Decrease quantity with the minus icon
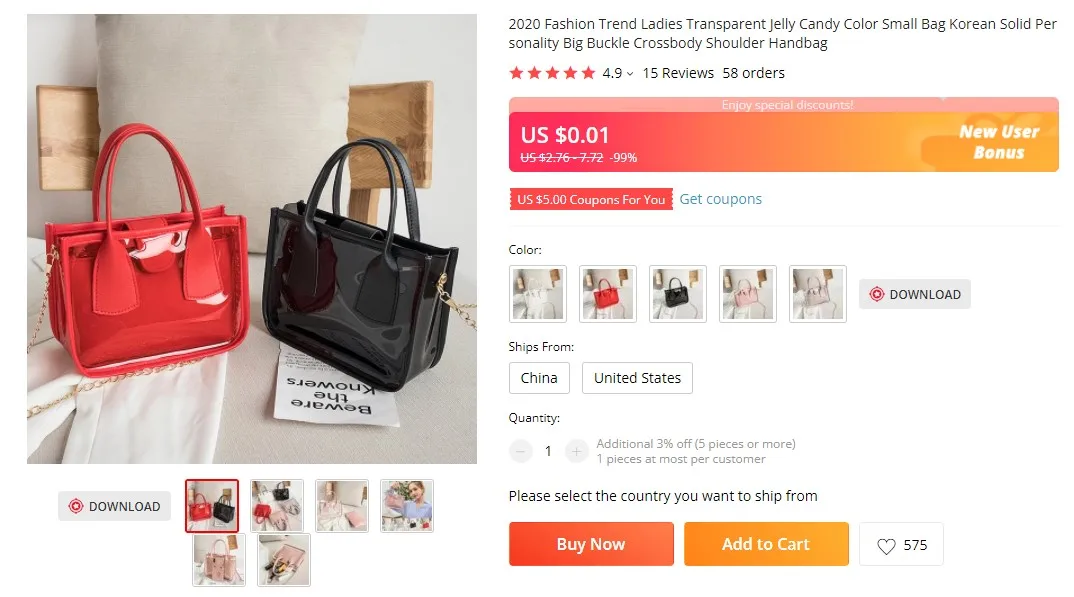Viewport: 1074px width, 597px height. point(521,451)
